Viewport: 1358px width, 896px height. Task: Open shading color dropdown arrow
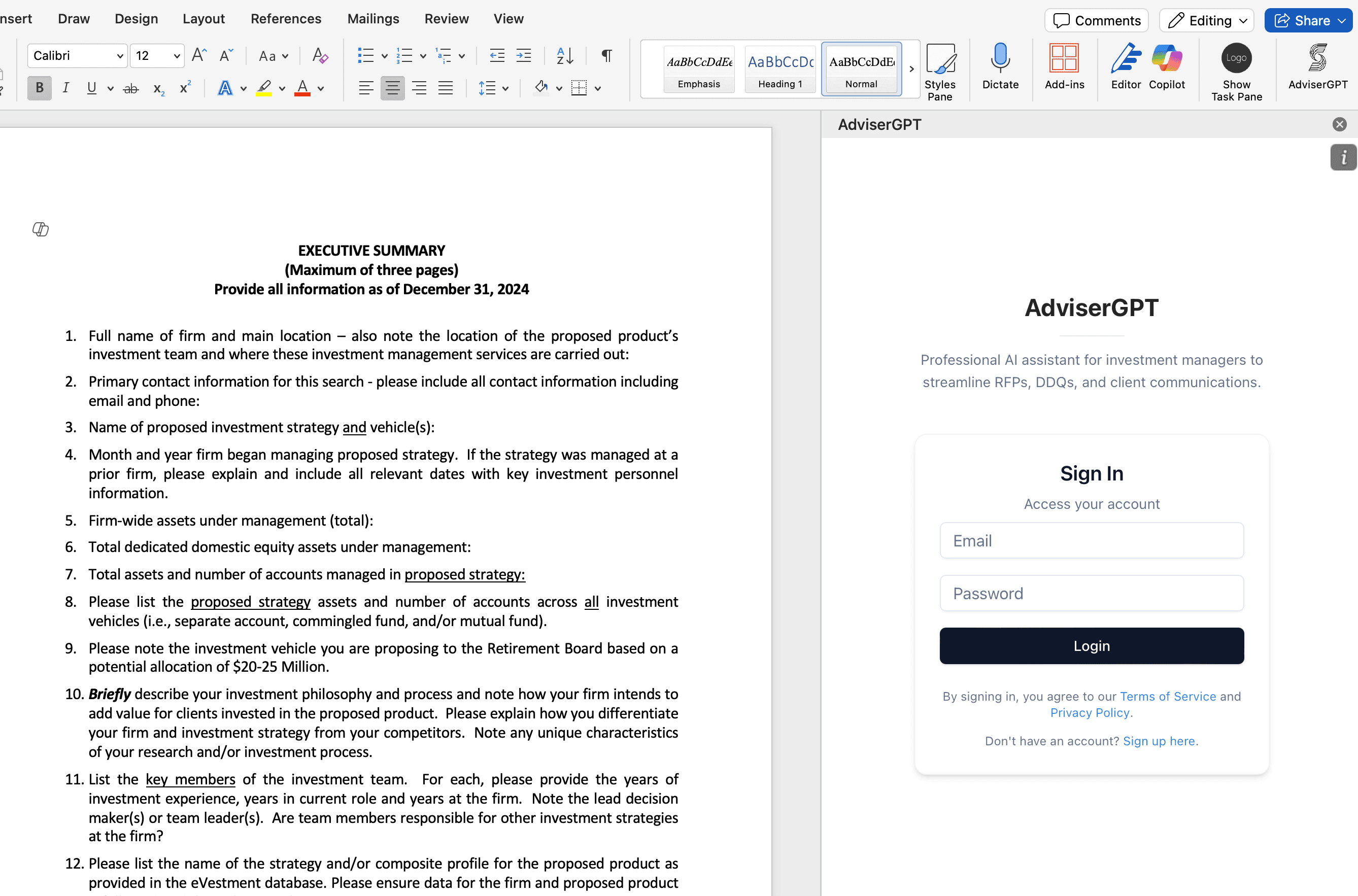coord(558,89)
